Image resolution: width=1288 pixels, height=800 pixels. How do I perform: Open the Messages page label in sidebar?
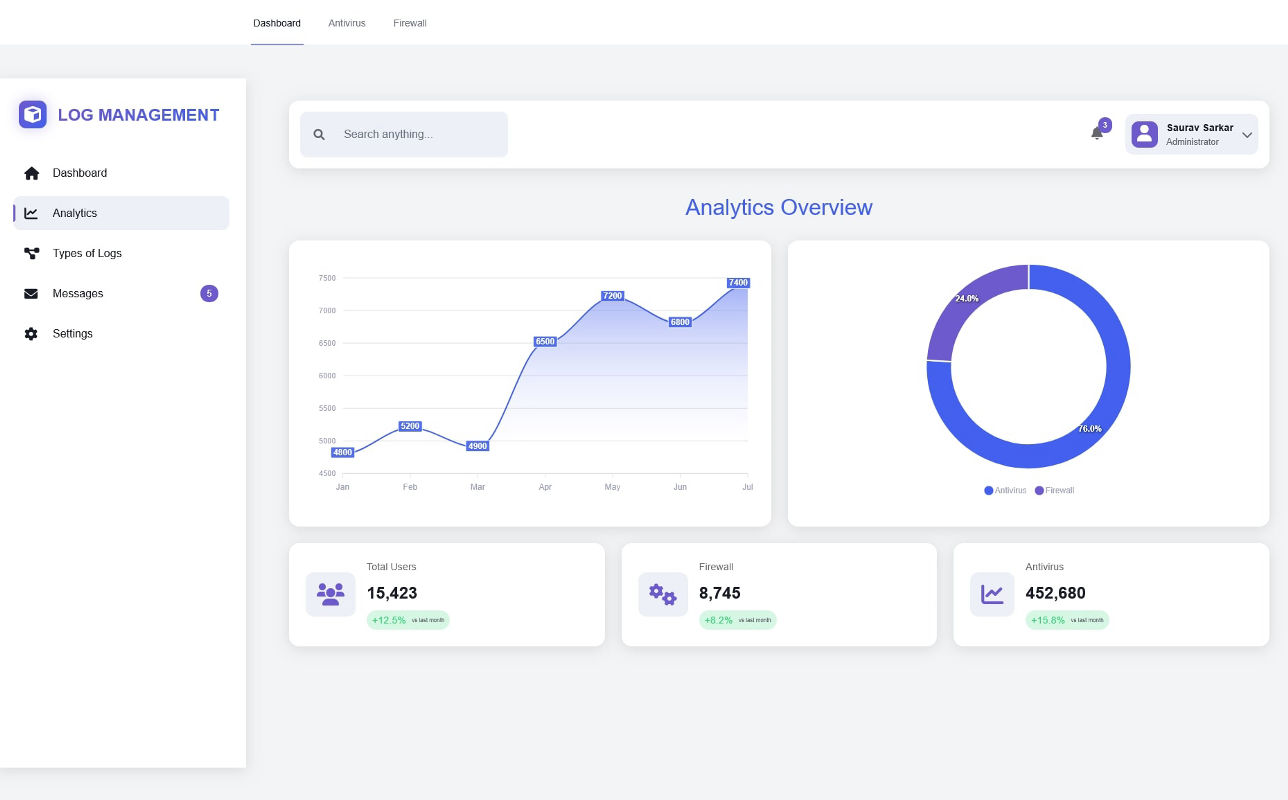[78, 294]
